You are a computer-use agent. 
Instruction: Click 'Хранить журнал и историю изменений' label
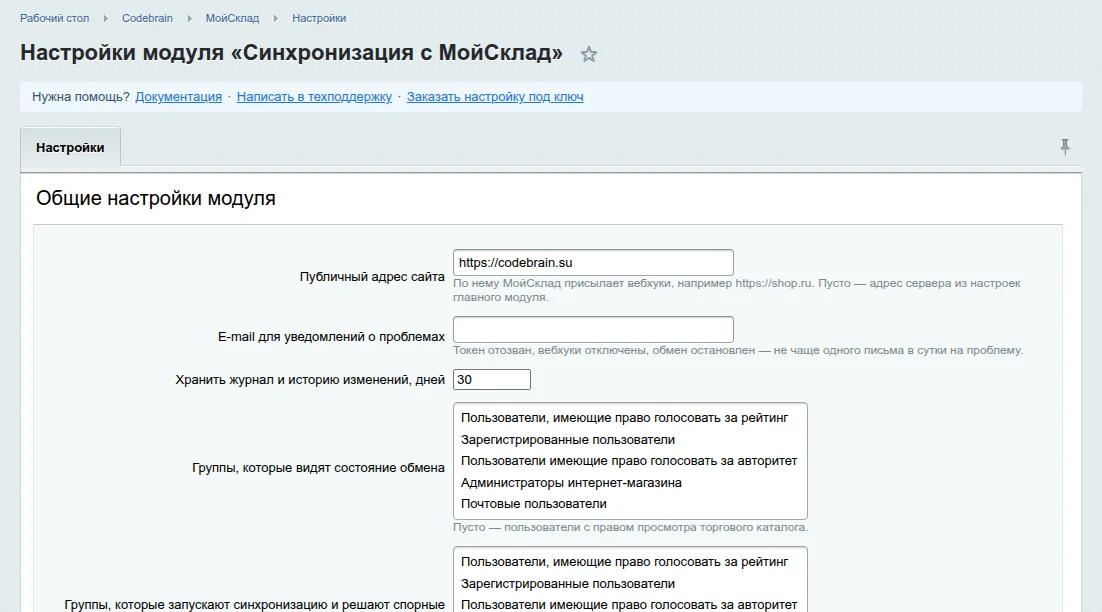tap(310, 380)
